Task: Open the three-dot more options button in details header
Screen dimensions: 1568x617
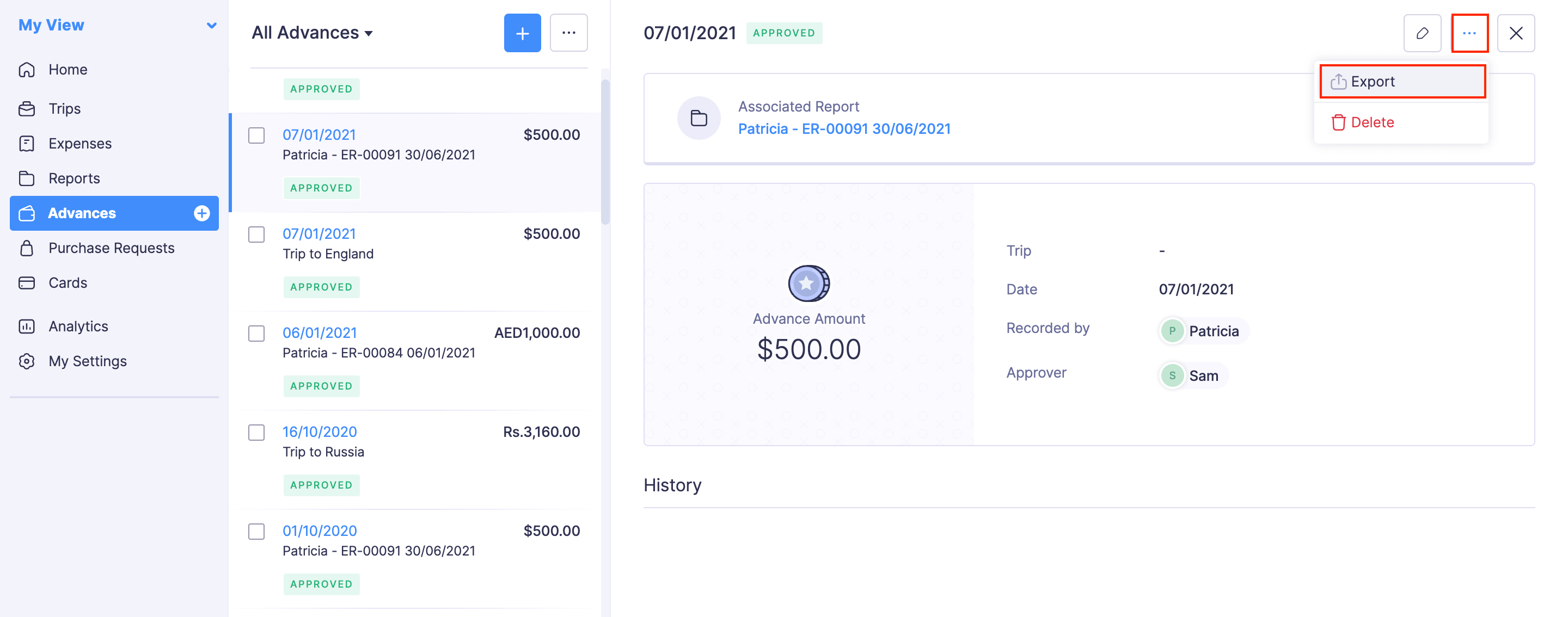Action: [x=1469, y=33]
